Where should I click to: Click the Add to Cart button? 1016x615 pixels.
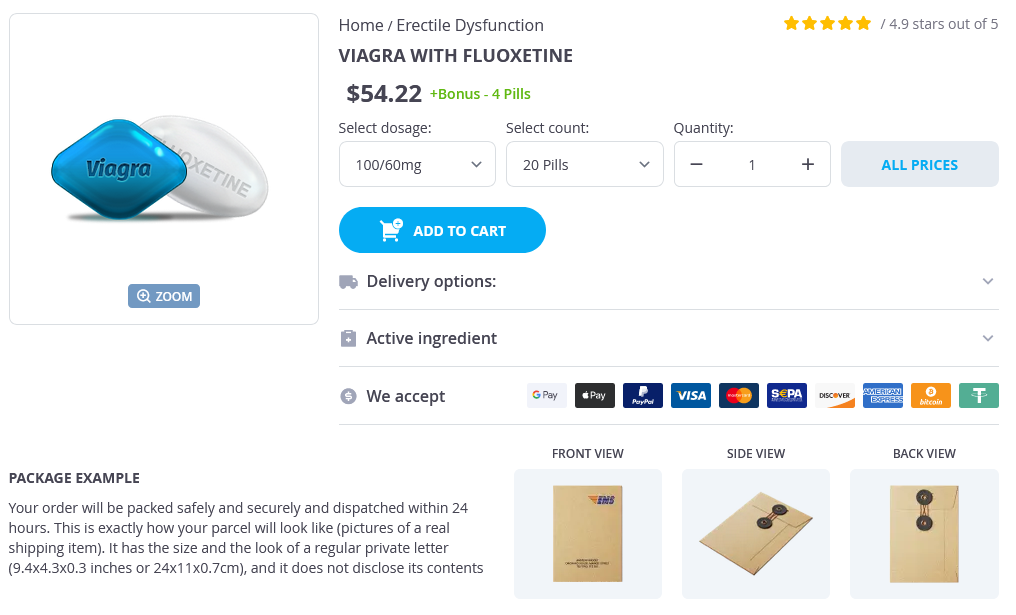(x=442, y=231)
